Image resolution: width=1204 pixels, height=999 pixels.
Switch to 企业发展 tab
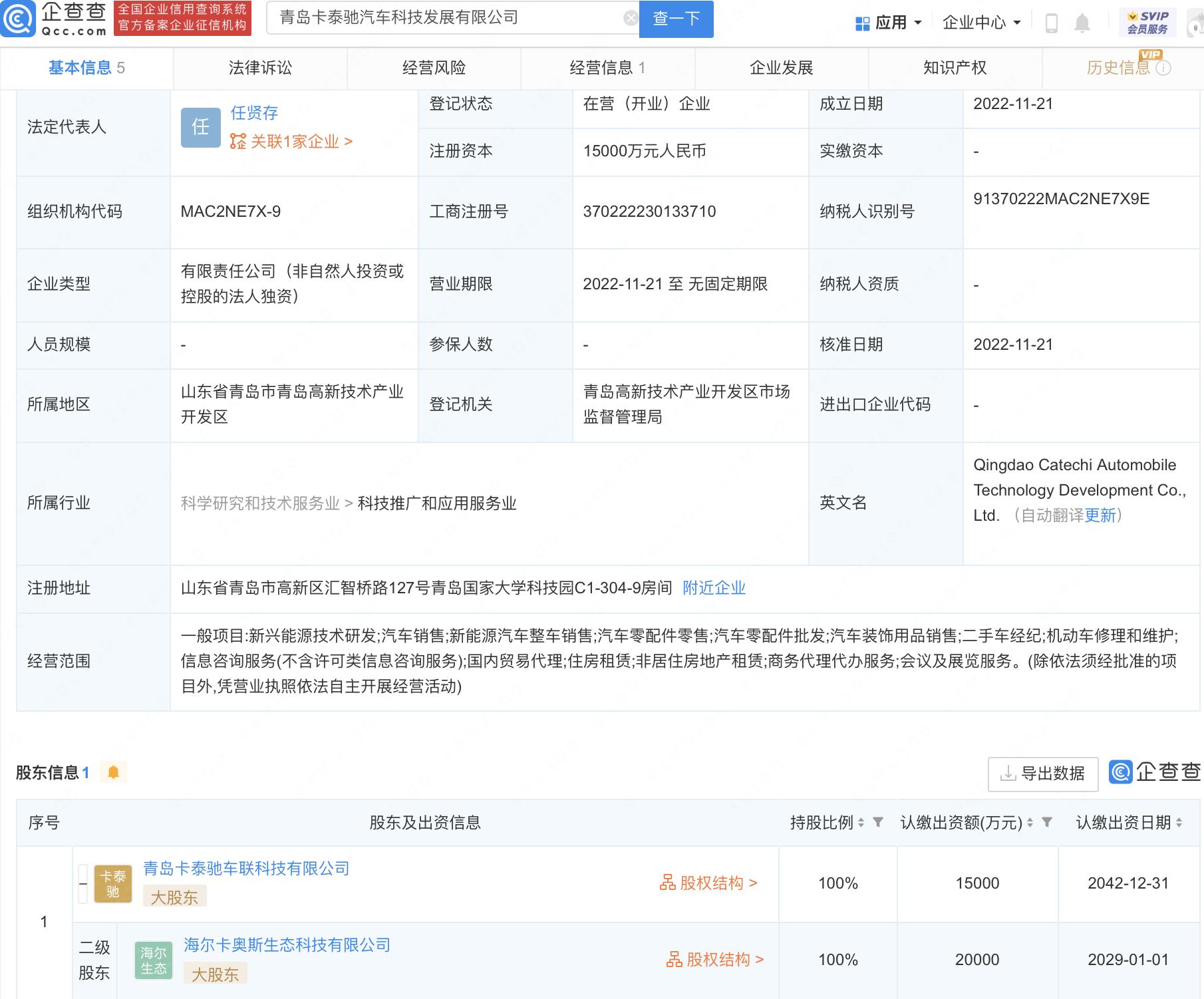click(782, 68)
